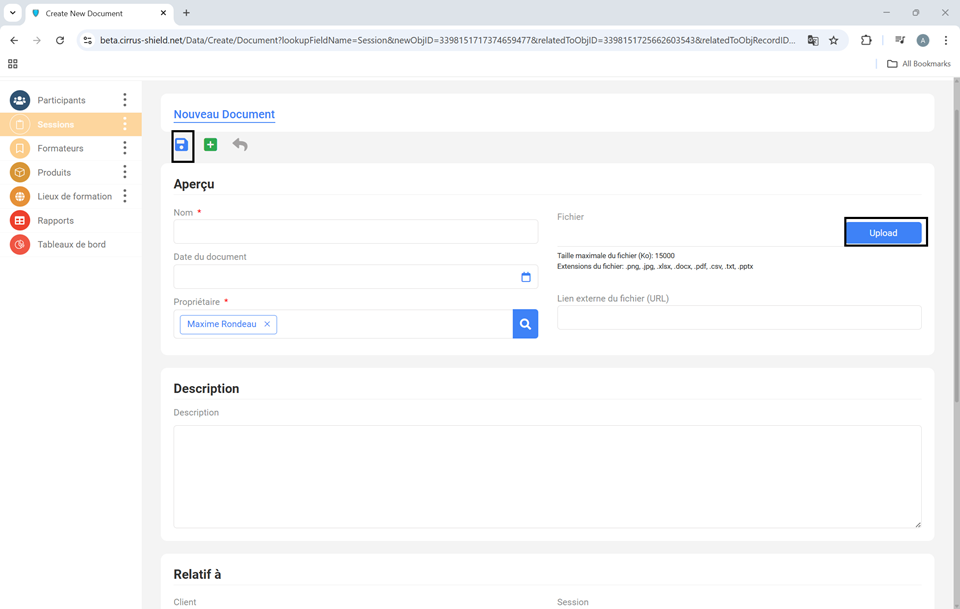960x609 pixels.
Task: Click inside the Description text area
Action: pyautogui.click(x=547, y=476)
